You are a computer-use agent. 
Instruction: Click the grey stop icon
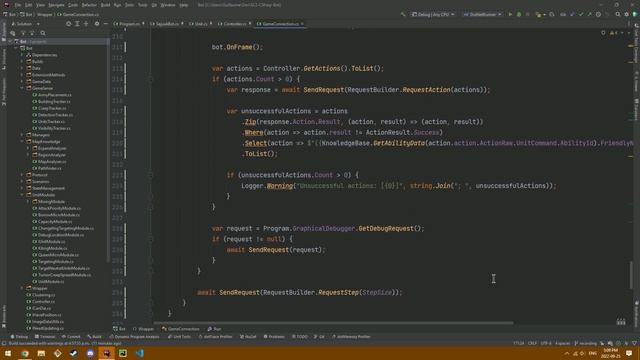[x=527, y=14]
